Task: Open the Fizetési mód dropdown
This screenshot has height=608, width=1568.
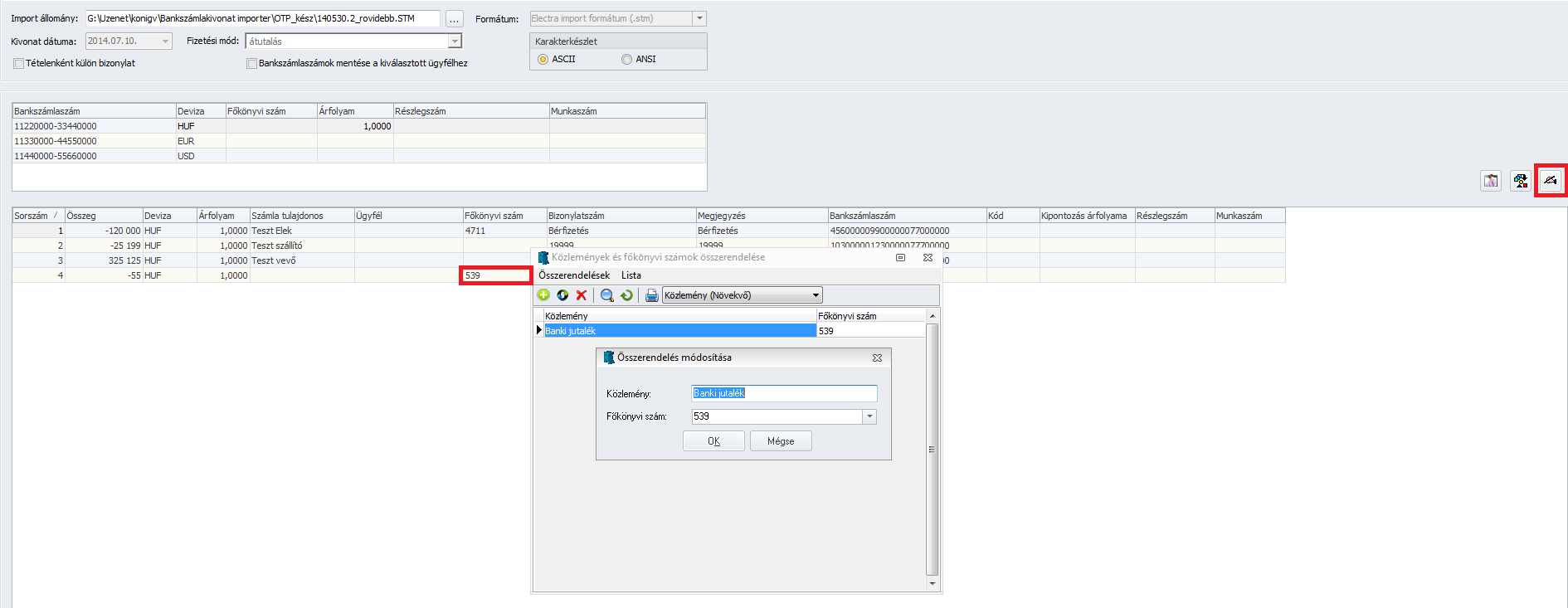Action: coord(455,41)
